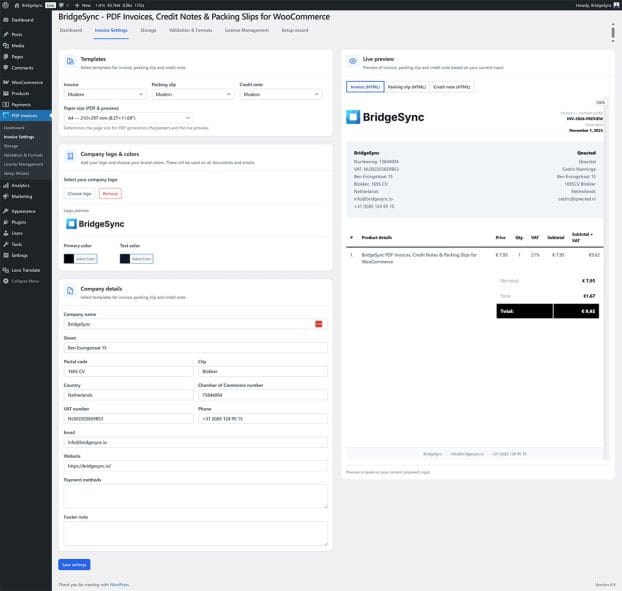Open Storage in the PDF Invoices sidebar submenu

click(x=11, y=146)
